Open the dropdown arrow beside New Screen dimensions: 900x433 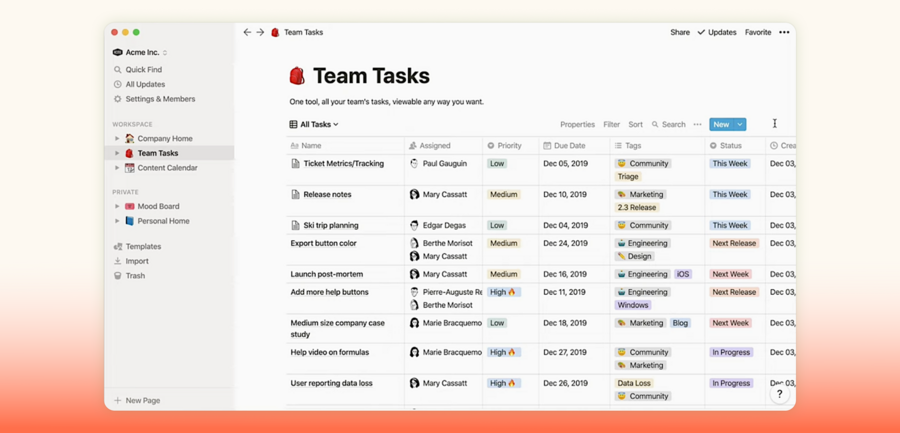740,125
